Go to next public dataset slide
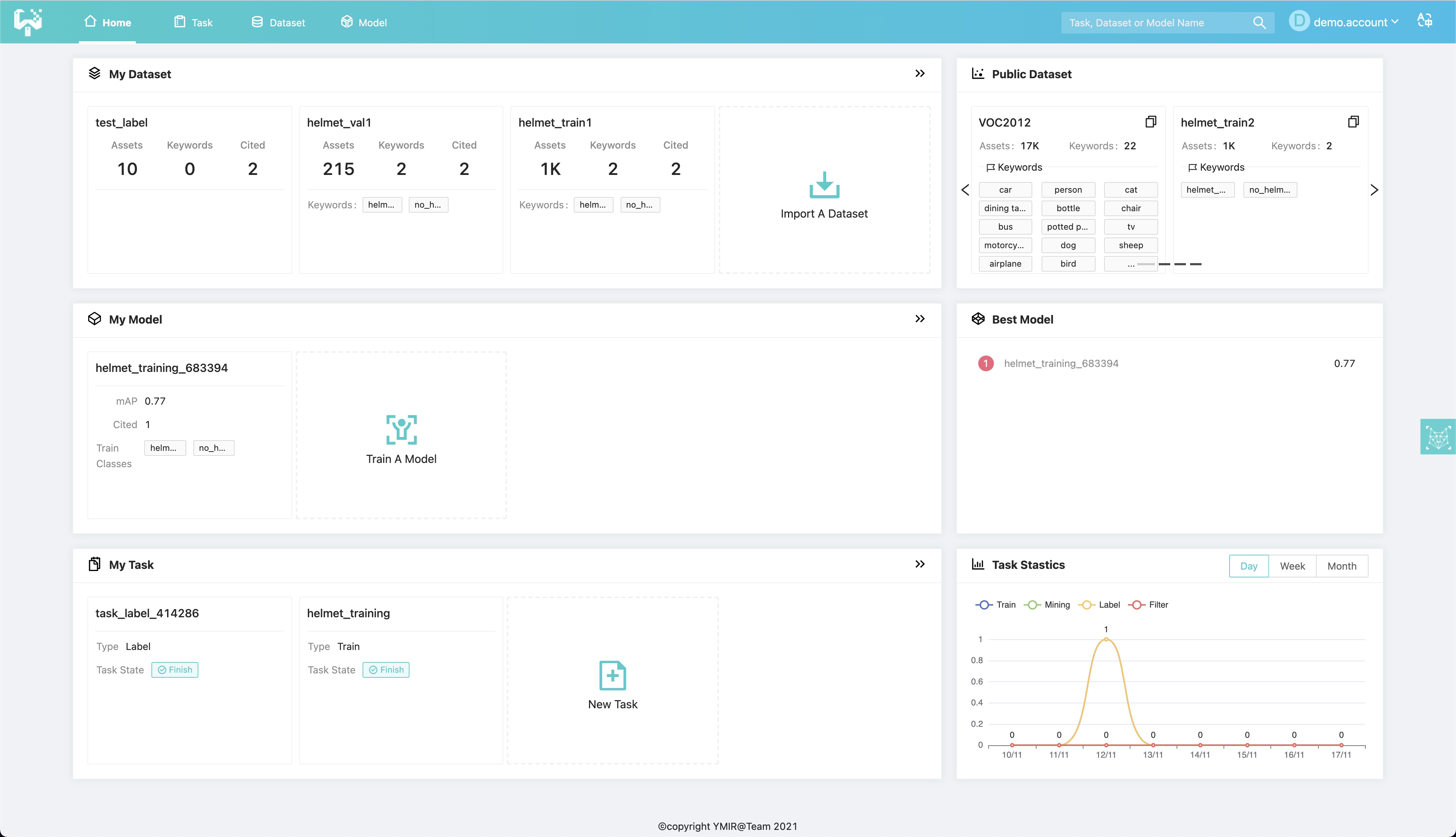The height and width of the screenshot is (837, 1456). (1374, 190)
